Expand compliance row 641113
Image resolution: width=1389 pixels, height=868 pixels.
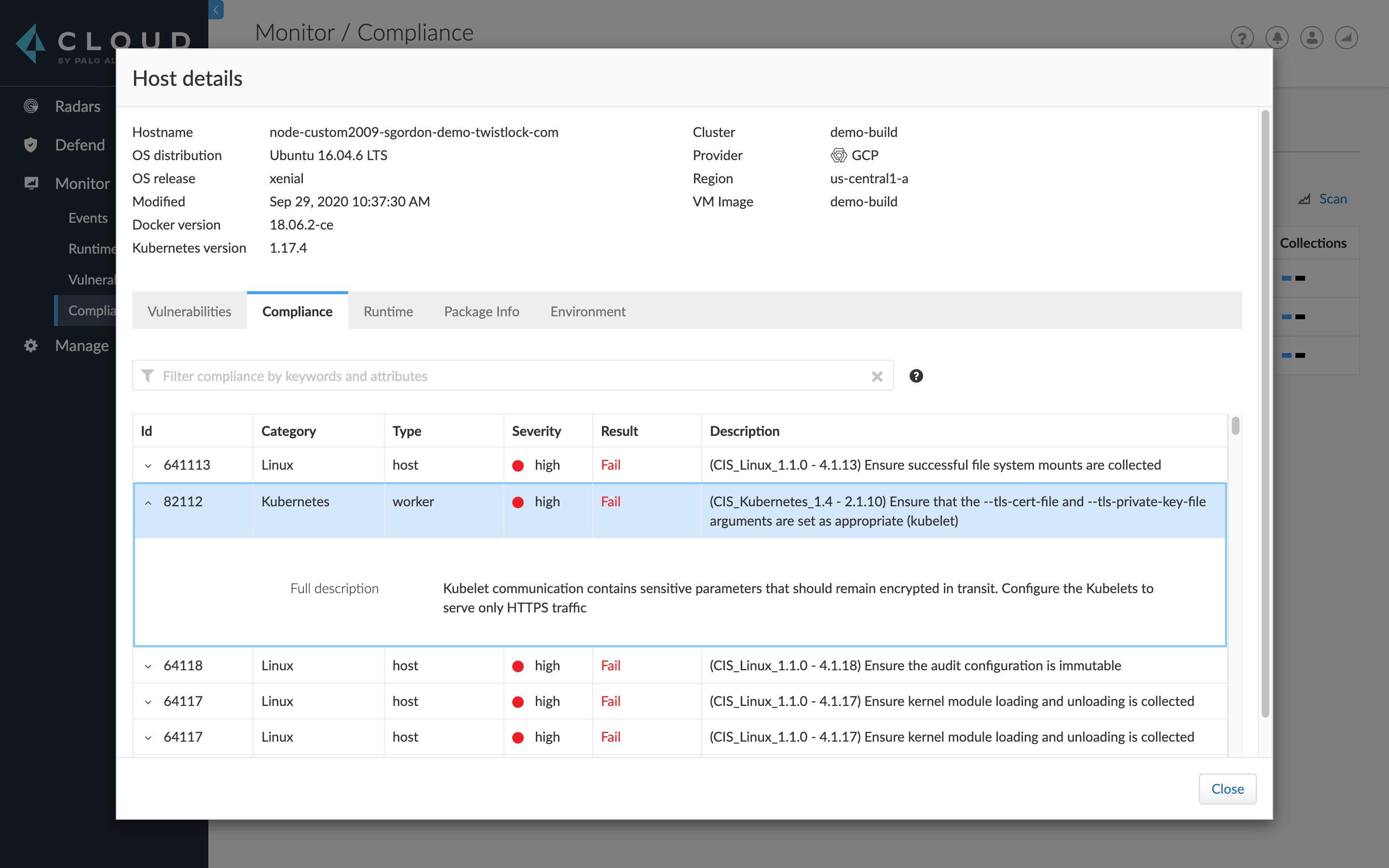[x=148, y=465]
